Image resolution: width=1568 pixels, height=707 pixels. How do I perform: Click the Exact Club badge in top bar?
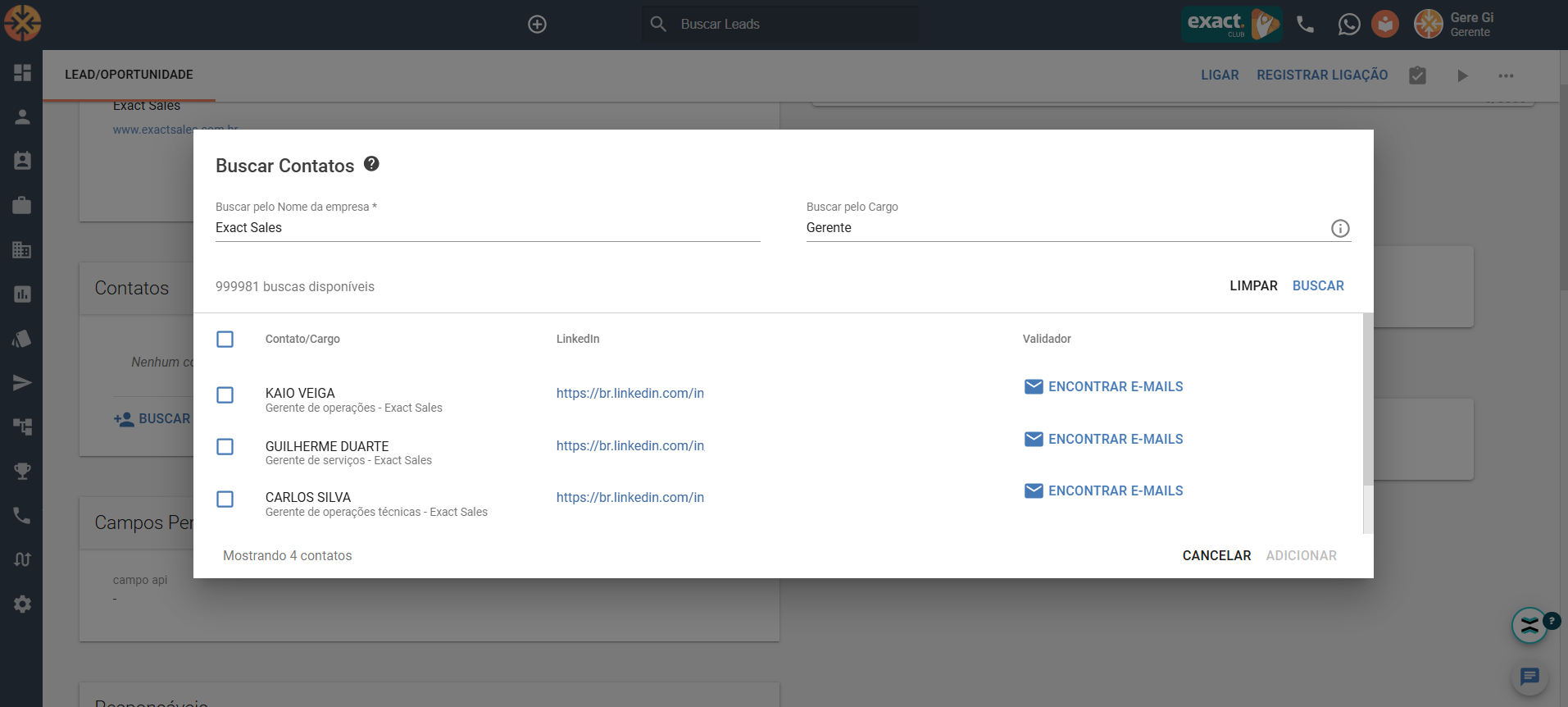tap(1231, 24)
